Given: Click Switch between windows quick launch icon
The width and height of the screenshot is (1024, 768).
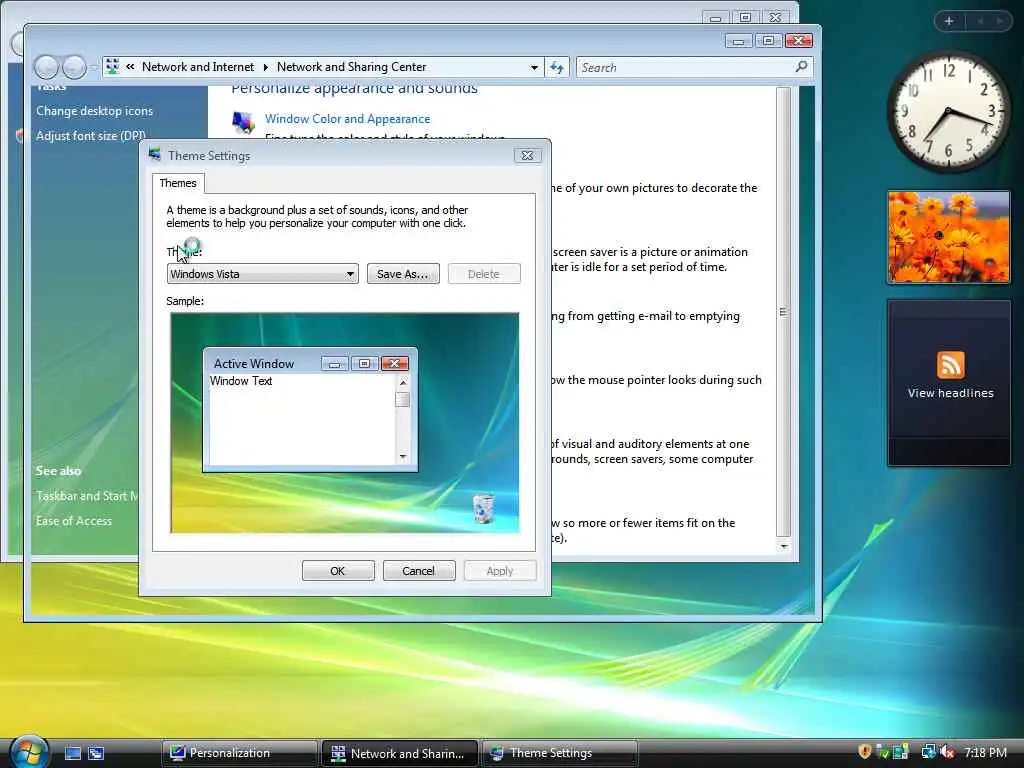Looking at the screenshot, I should [x=96, y=753].
